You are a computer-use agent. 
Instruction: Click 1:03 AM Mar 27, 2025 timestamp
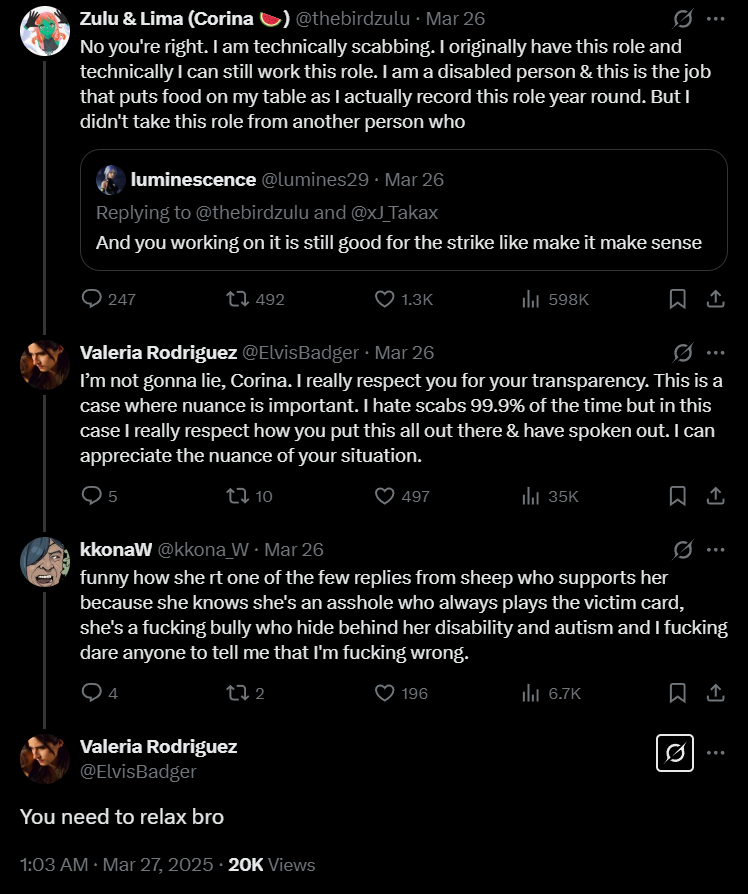click(x=116, y=864)
